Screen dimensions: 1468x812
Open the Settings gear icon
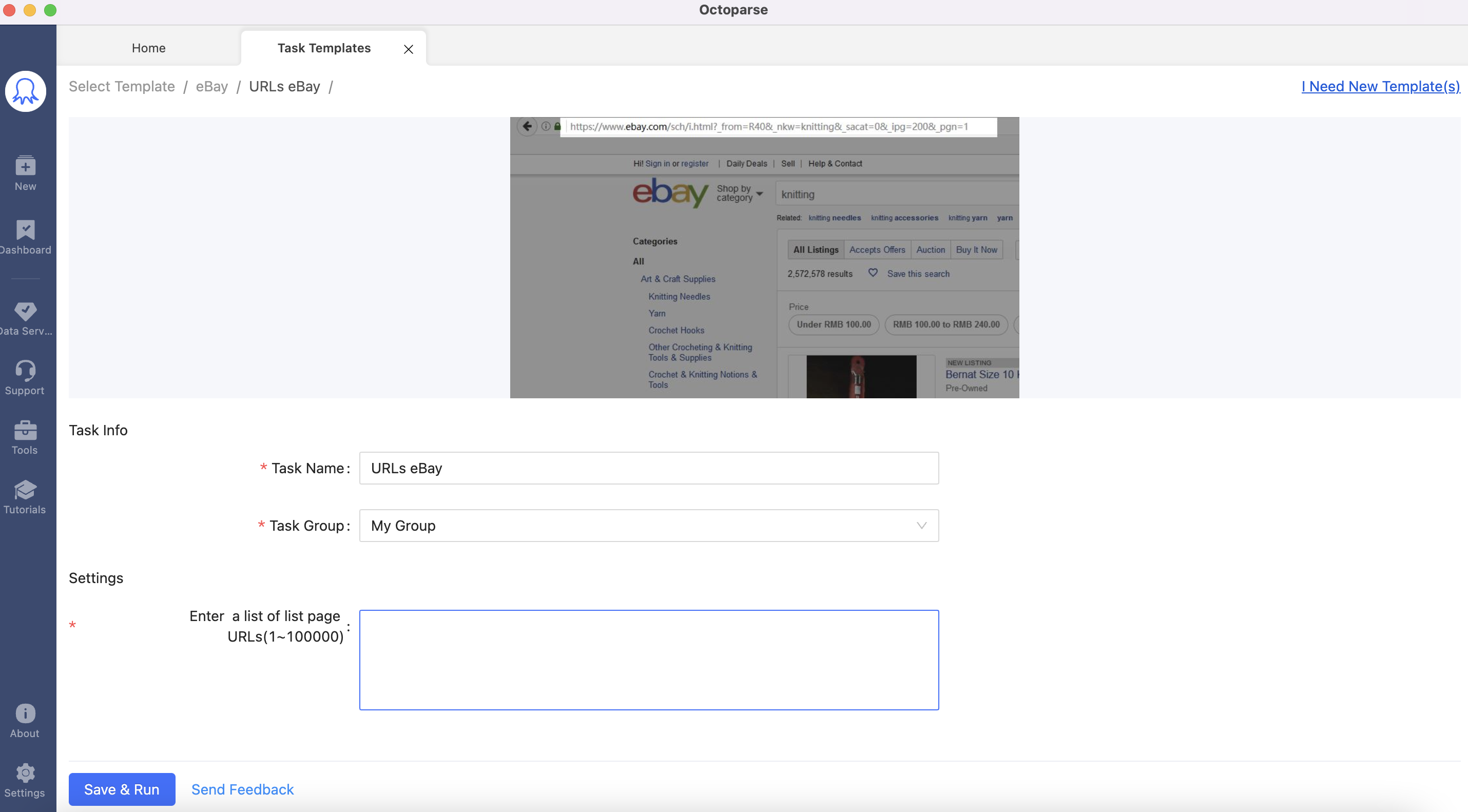tap(25, 781)
